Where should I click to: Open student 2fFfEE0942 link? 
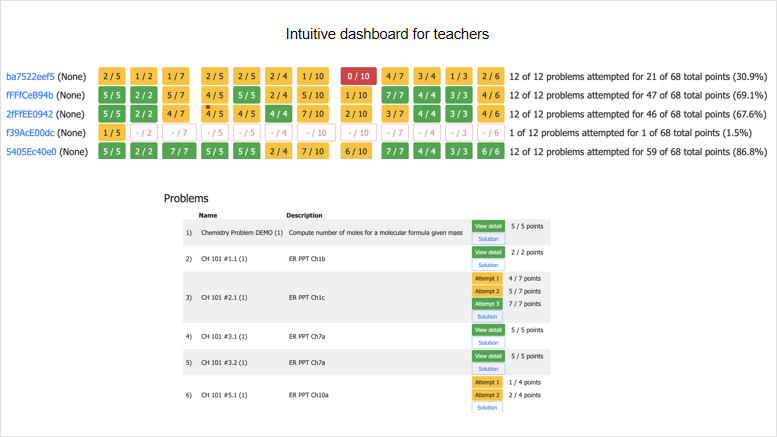point(30,114)
